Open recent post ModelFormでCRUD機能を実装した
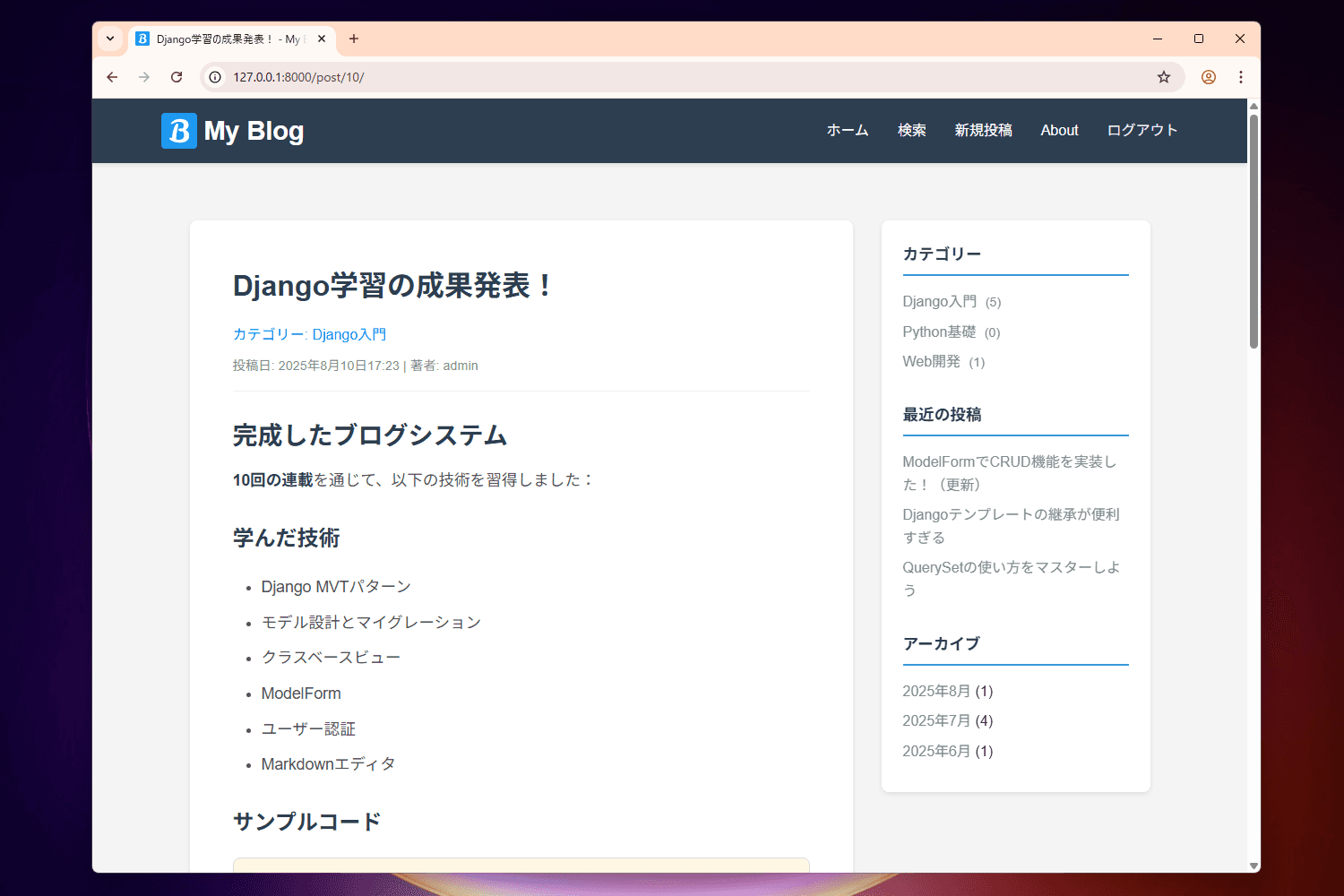1344x896 pixels. click(x=1009, y=473)
